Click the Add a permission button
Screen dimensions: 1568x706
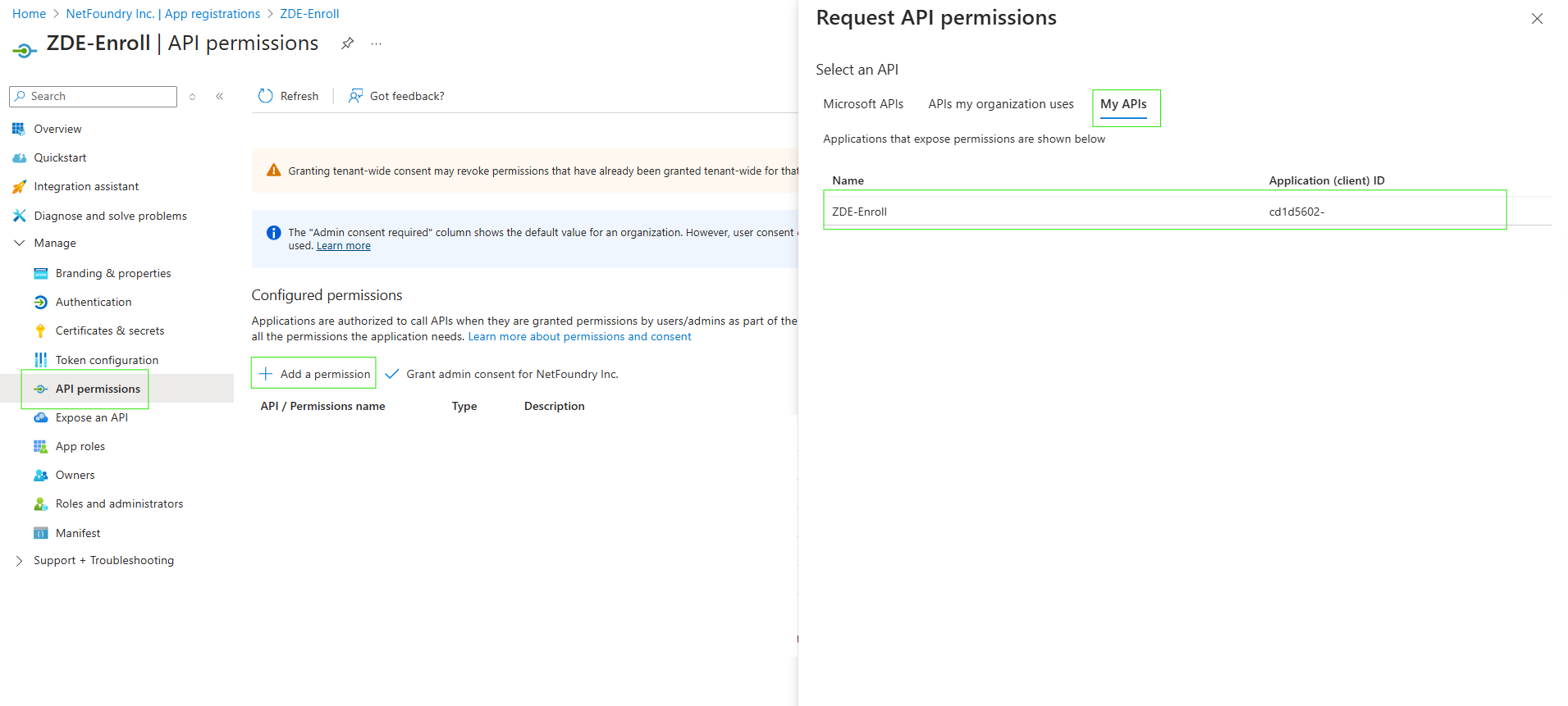pyautogui.click(x=313, y=374)
